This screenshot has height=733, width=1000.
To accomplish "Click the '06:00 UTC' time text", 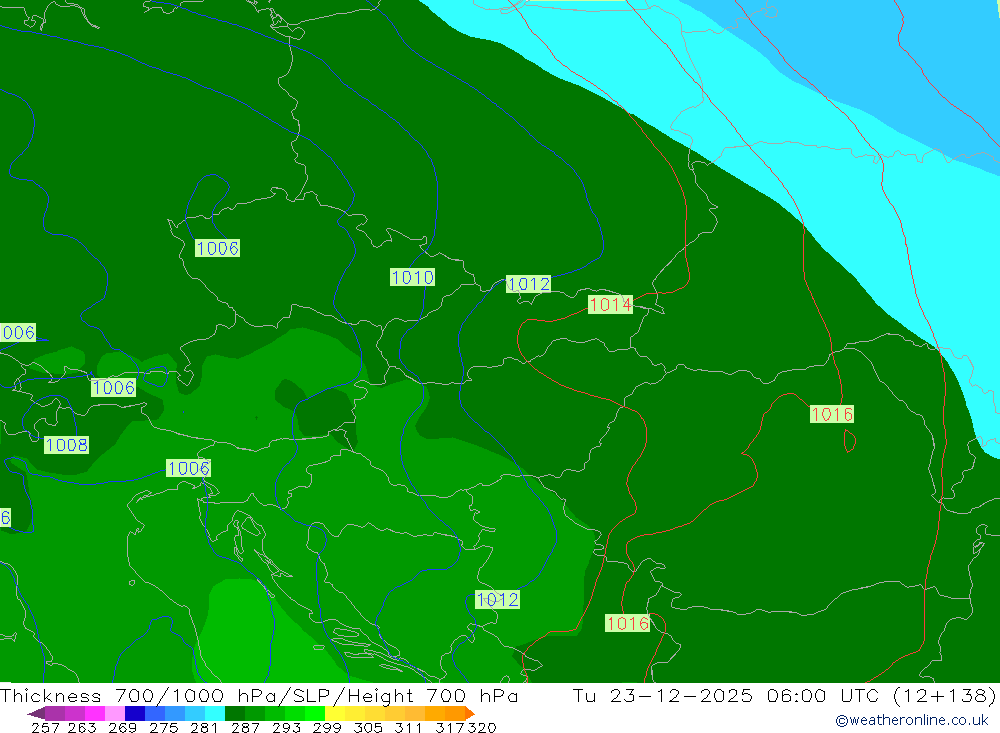I will [823, 695].
